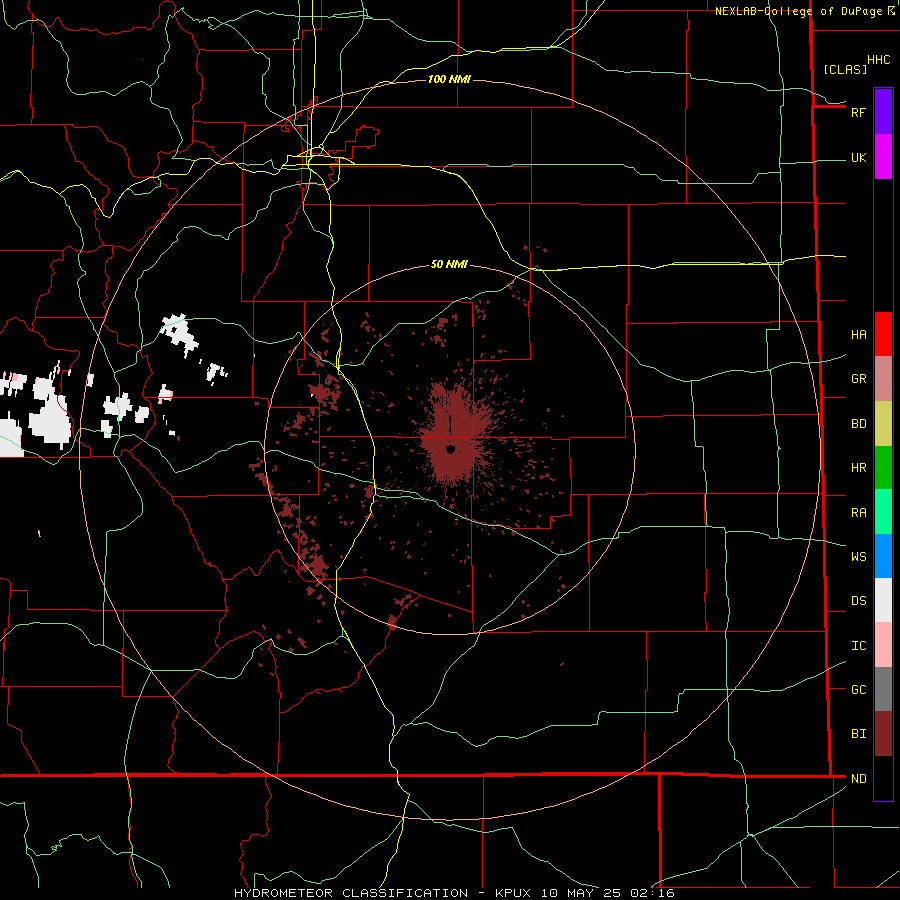Click the dark green HR legend swatch
This screenshot has height=900, width=900.
tap(883, 467)
